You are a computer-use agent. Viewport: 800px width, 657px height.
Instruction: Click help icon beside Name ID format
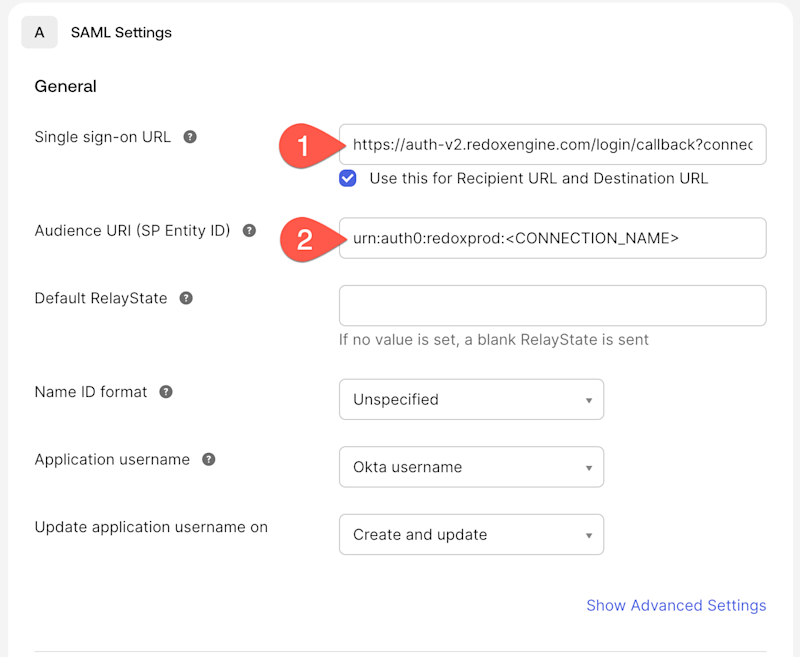[166, 392]
